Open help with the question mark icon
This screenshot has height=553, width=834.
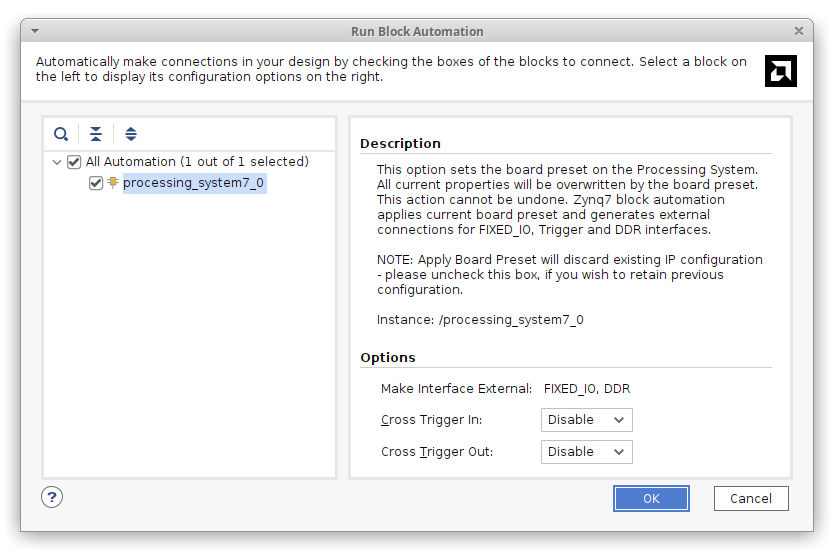[52, 497]
